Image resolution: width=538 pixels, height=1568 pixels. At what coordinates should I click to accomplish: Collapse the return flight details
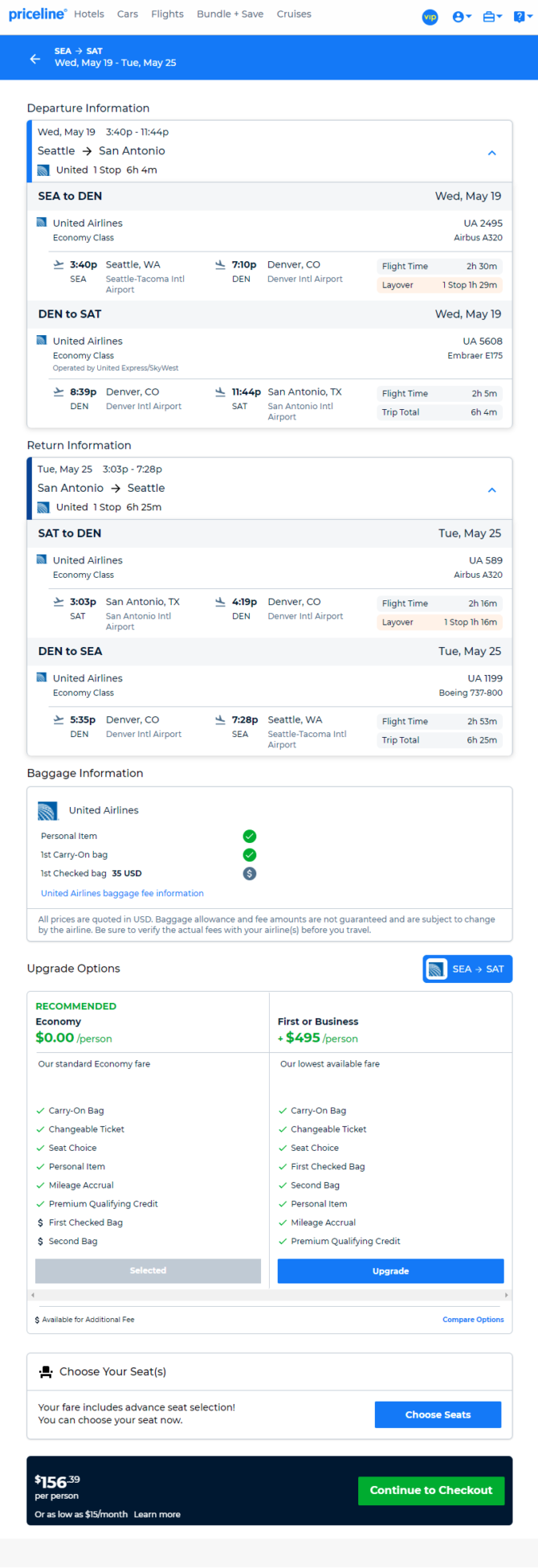(492, 490)
